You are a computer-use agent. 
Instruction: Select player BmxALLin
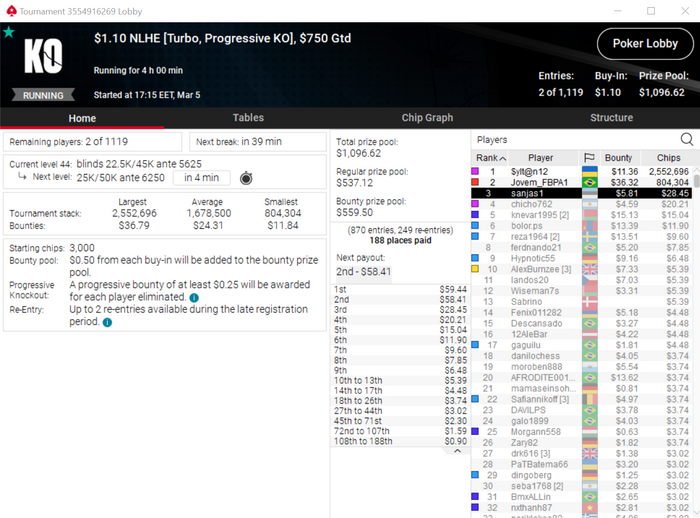point(582,497)
